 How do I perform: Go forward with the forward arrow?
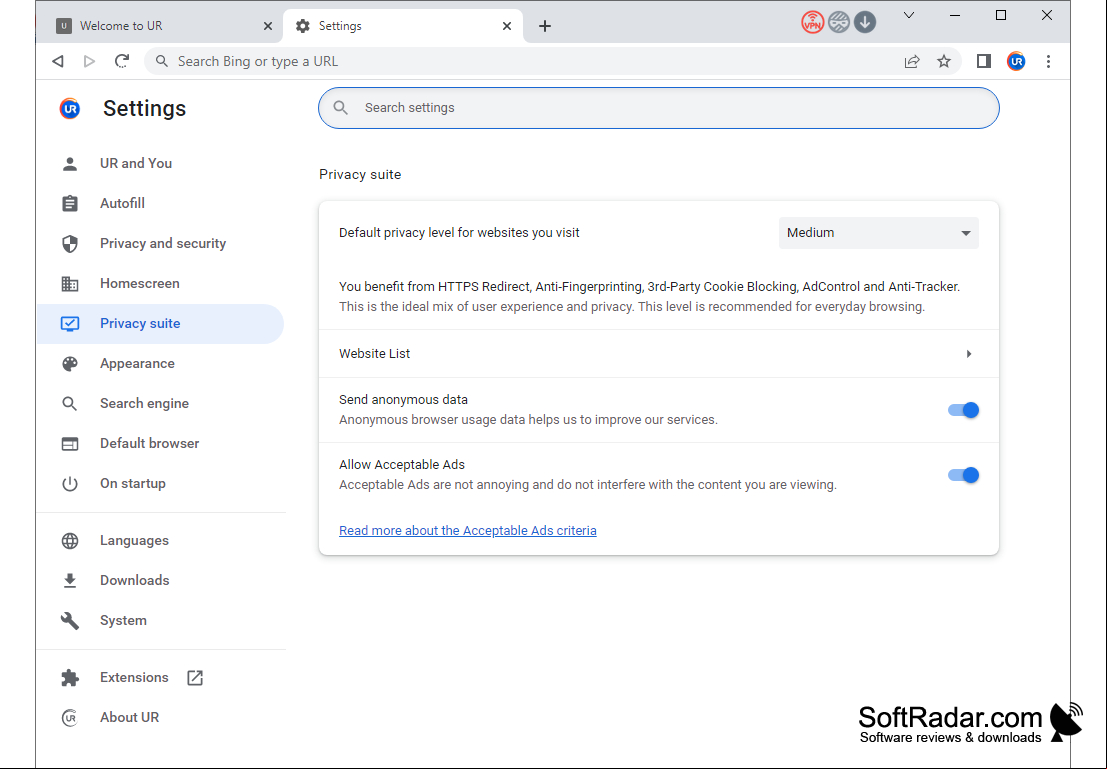point(89,61)
